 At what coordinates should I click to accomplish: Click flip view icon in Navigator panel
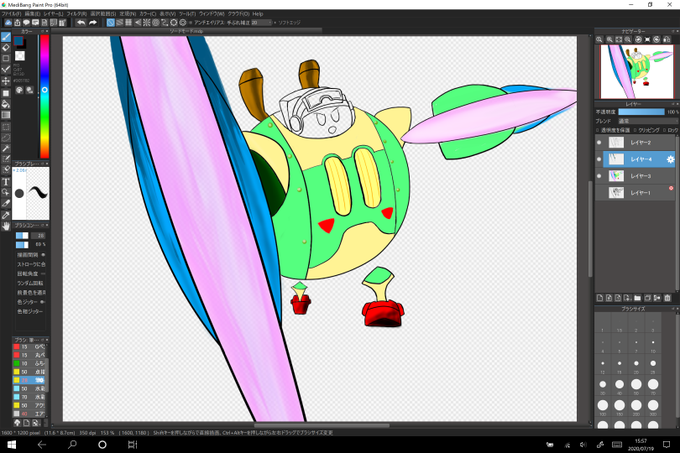pos(667,39)
